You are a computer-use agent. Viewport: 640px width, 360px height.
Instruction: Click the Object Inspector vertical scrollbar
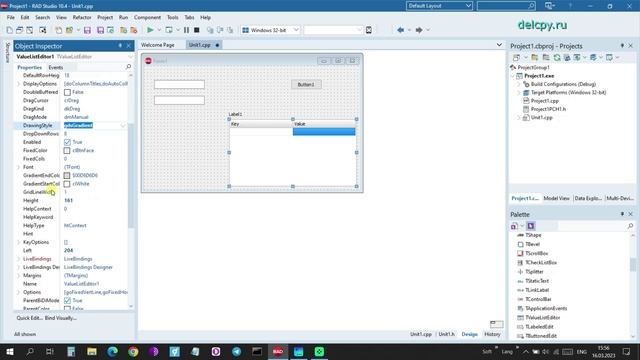point(131,176)
